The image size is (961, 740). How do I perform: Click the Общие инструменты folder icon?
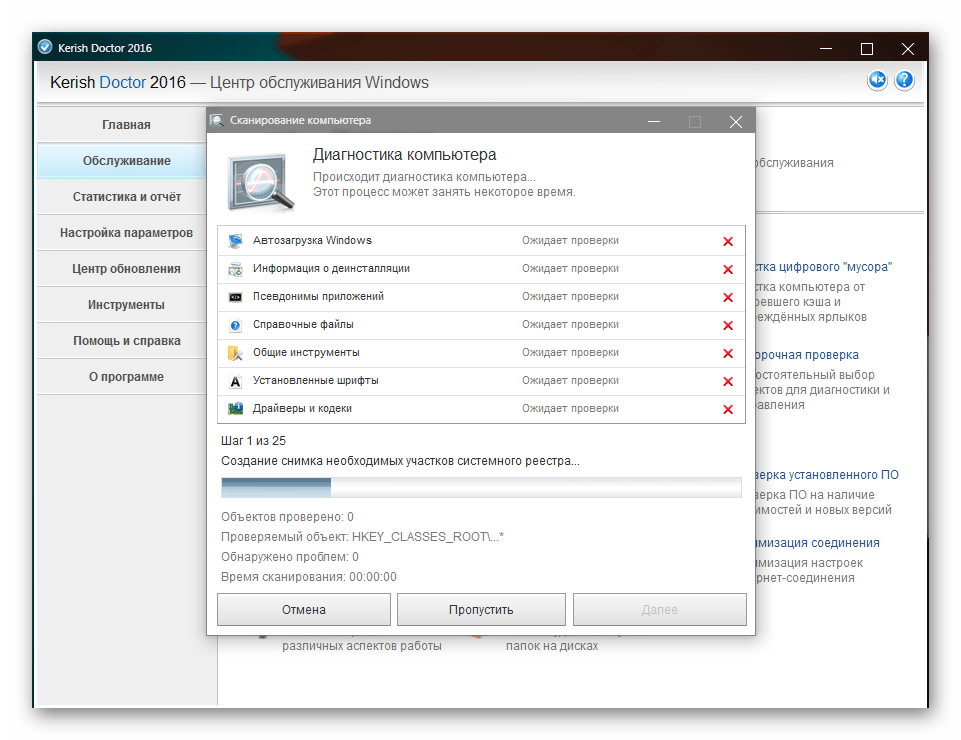235,354
